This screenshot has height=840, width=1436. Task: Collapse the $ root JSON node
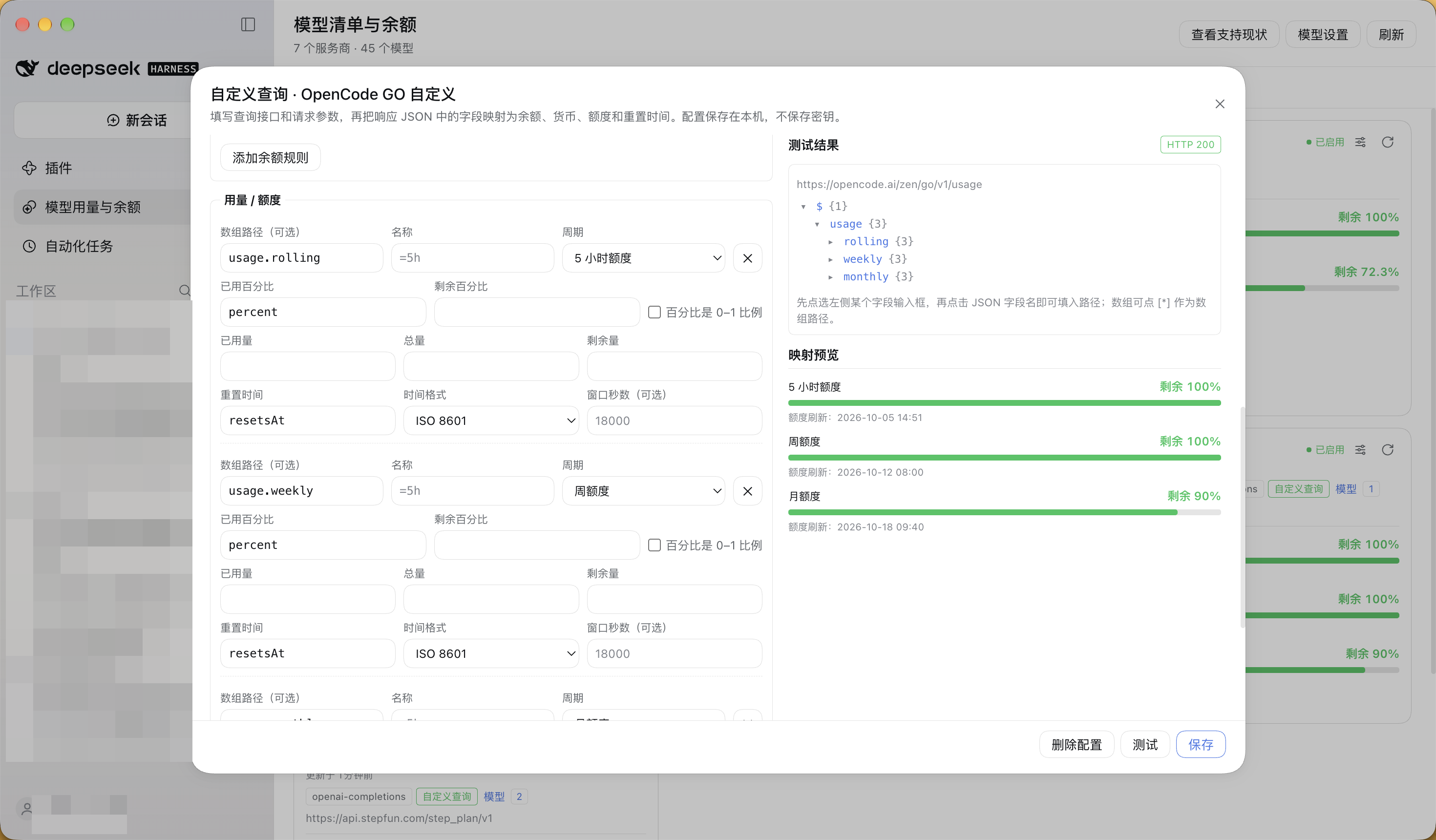click(x=803, y=206)
